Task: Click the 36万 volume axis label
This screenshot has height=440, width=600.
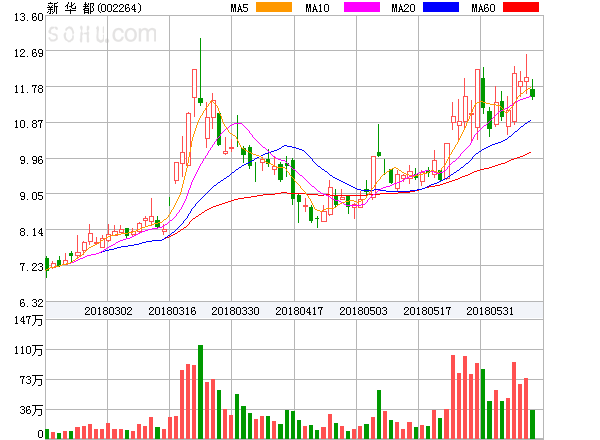Action: click(31, 411)
